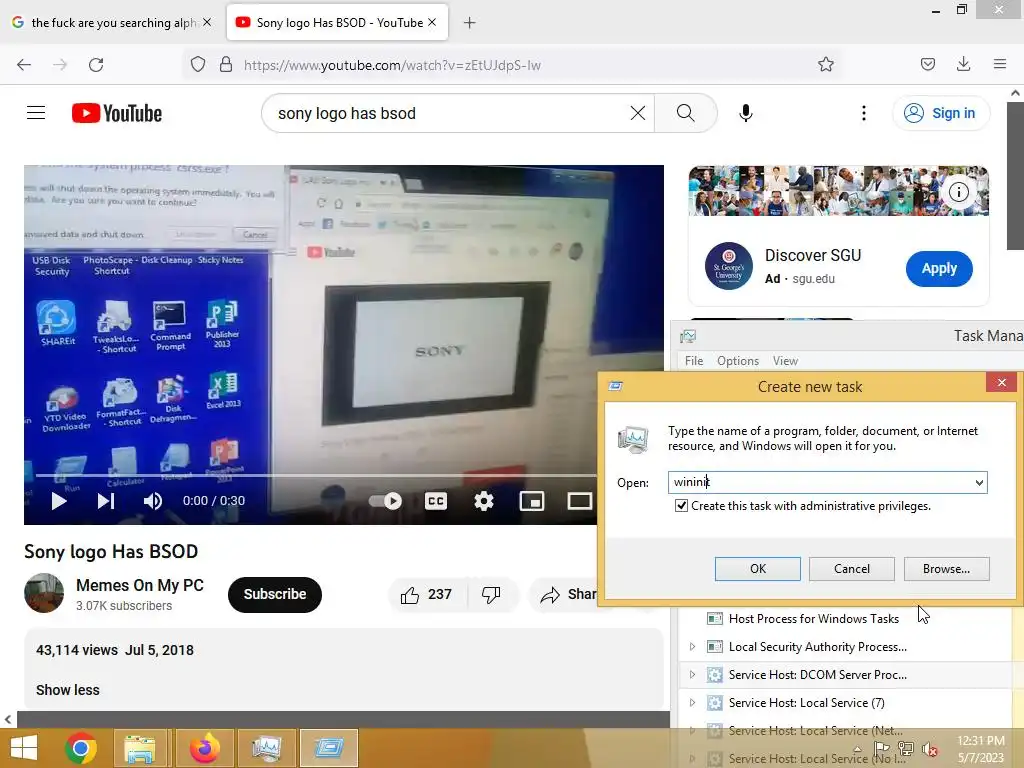This screenshot has width=1024, height=768.
Task: Open Task Manager Options menu
Action: [738, 360]
